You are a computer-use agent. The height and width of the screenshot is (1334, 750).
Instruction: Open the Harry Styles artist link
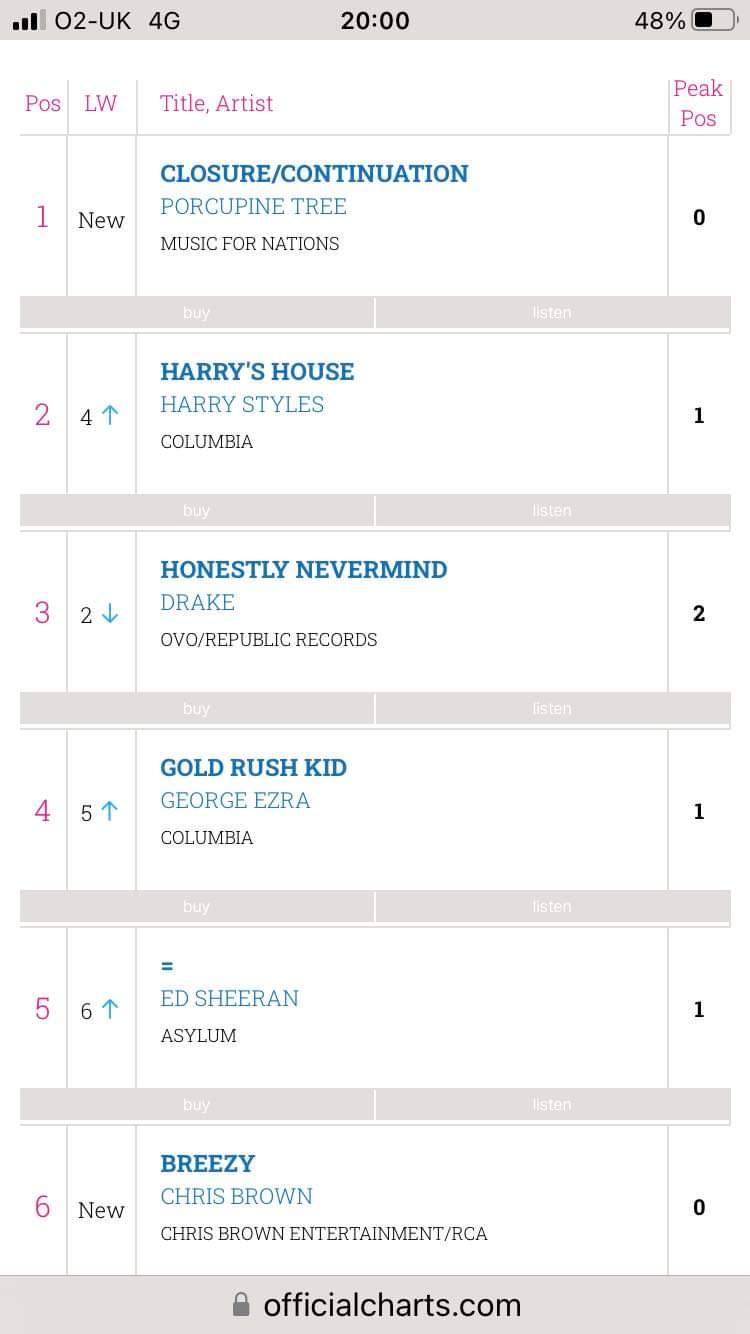242,405
